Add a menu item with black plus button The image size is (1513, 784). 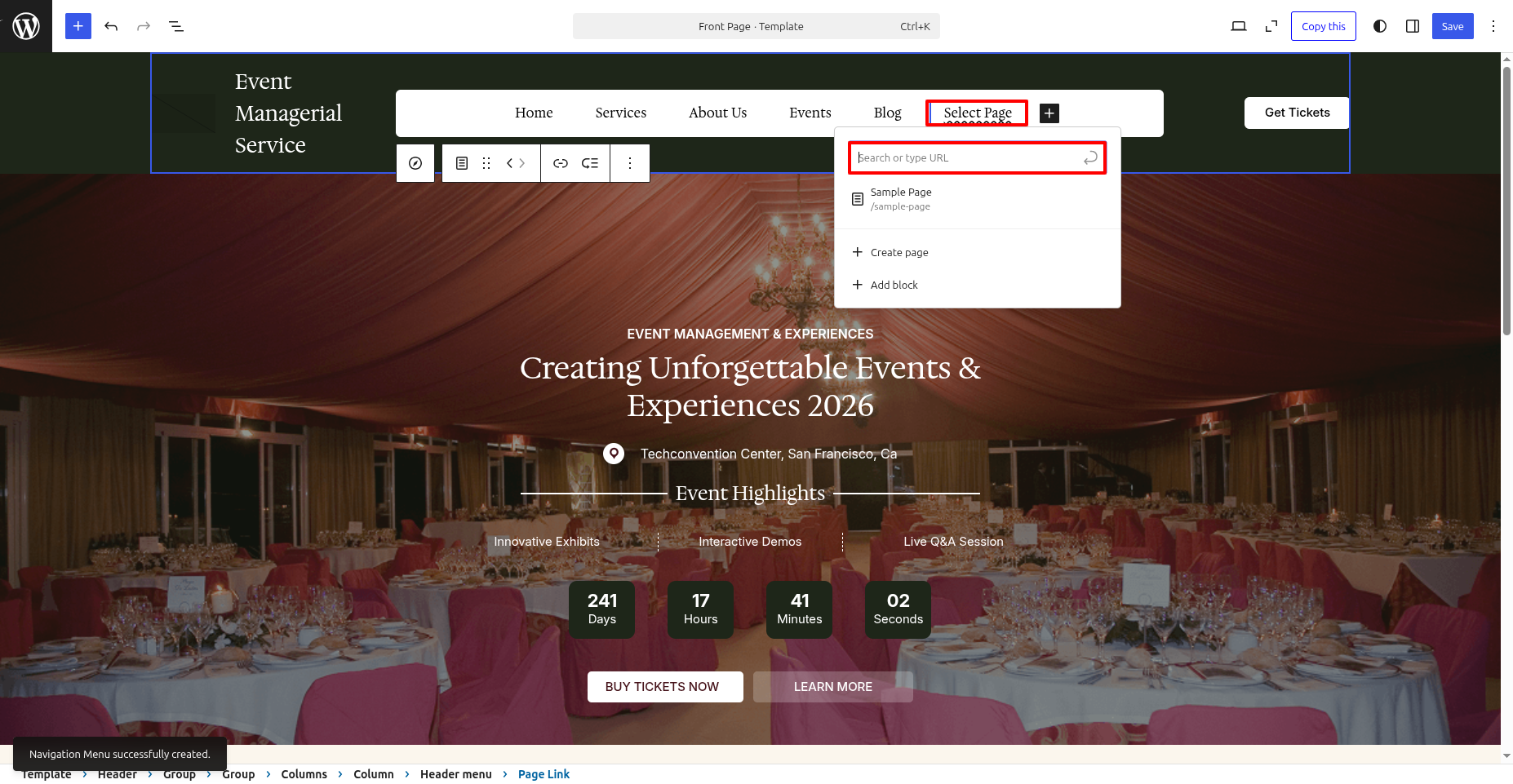coord(1049,113)
